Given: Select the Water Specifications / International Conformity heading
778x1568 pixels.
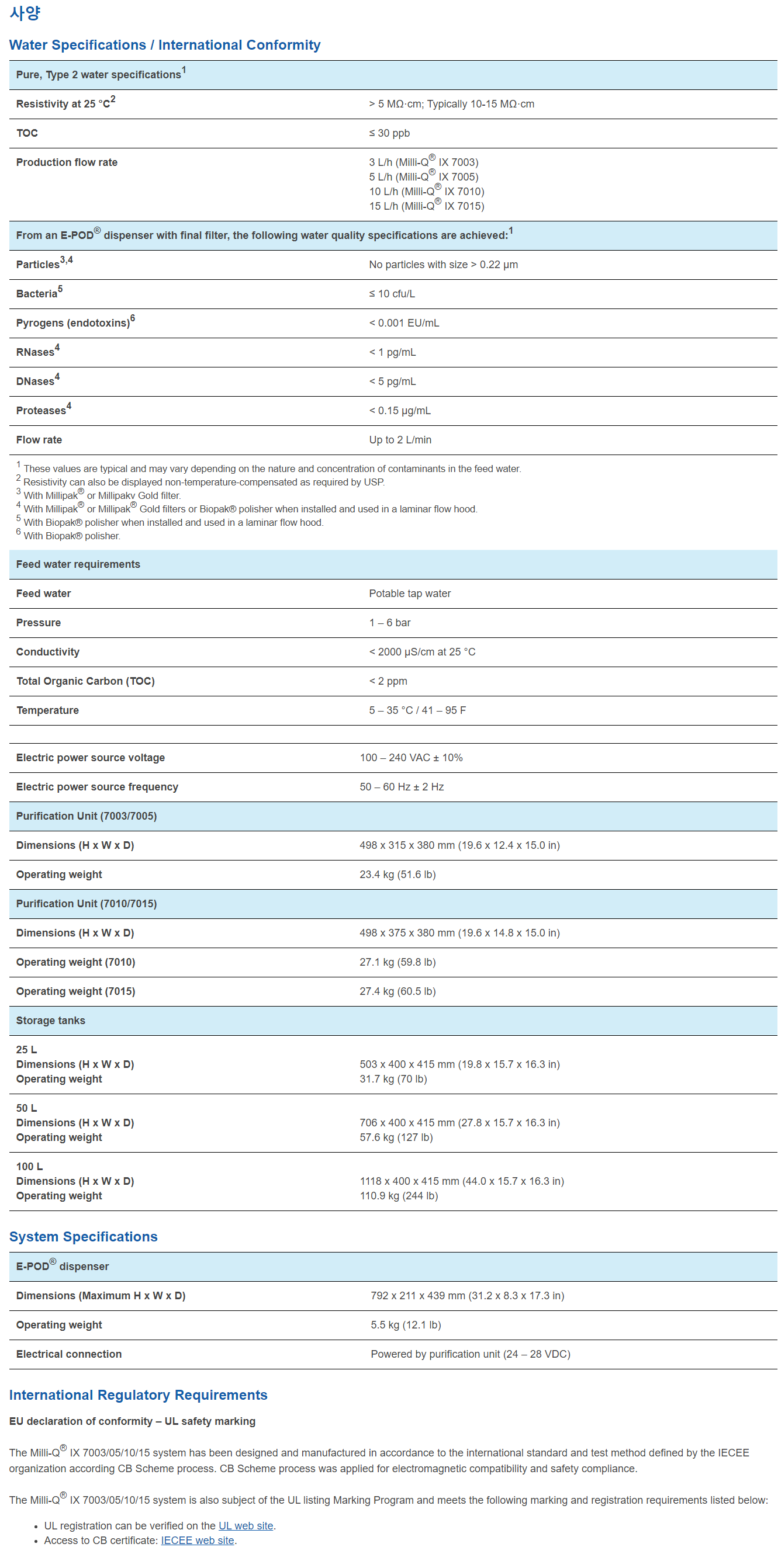Looking at the screenshot, I should (164, 45).
